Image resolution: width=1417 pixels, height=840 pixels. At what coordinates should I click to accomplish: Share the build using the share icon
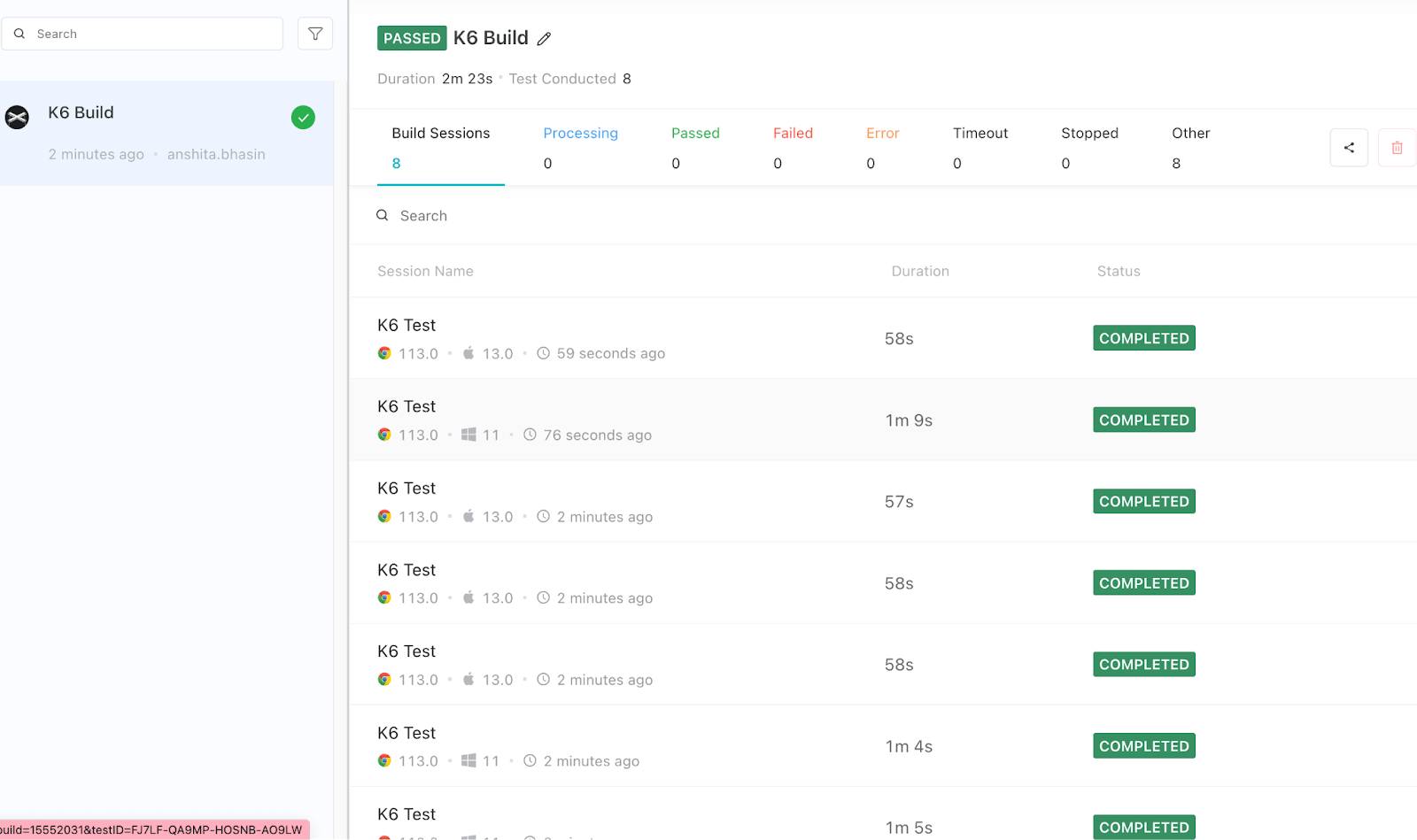[1349, 148]
